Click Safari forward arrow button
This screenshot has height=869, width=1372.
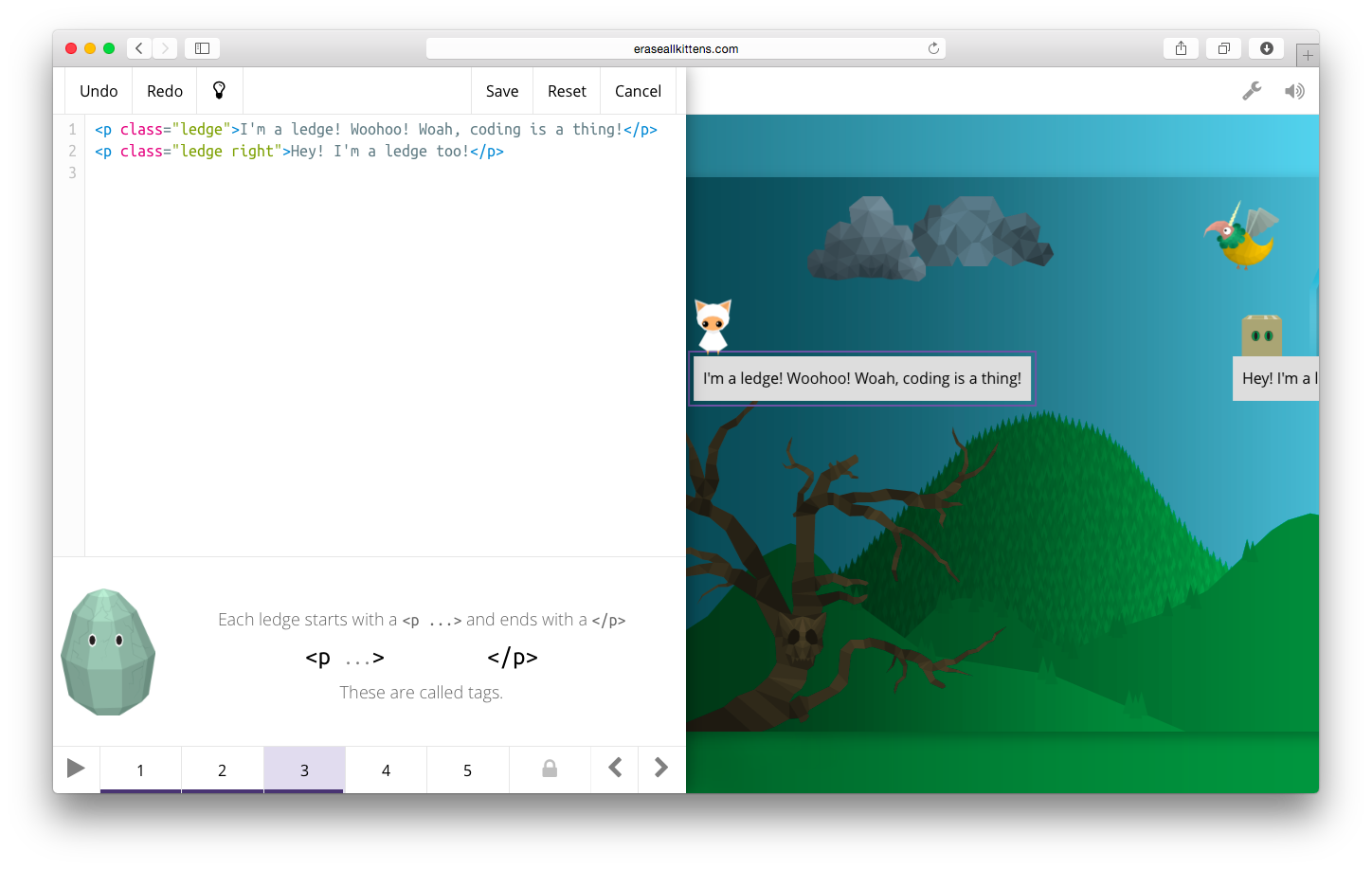(x=165, y=48)
